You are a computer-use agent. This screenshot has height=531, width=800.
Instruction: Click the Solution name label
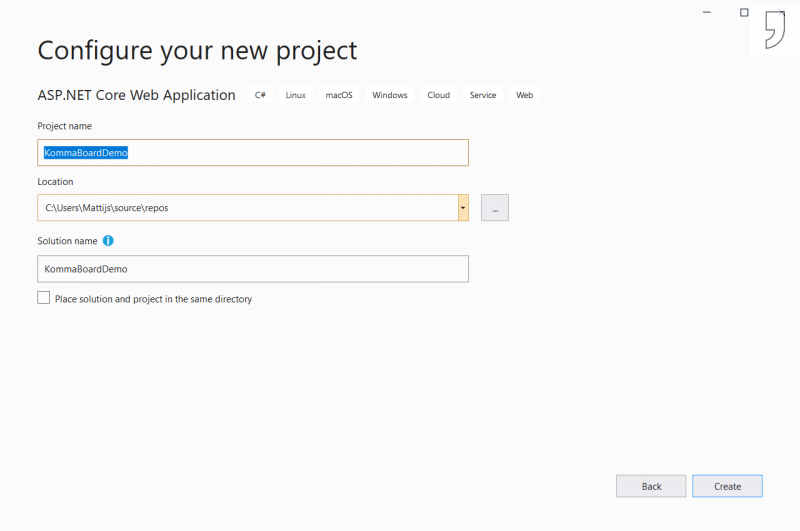tap(67, 241)
